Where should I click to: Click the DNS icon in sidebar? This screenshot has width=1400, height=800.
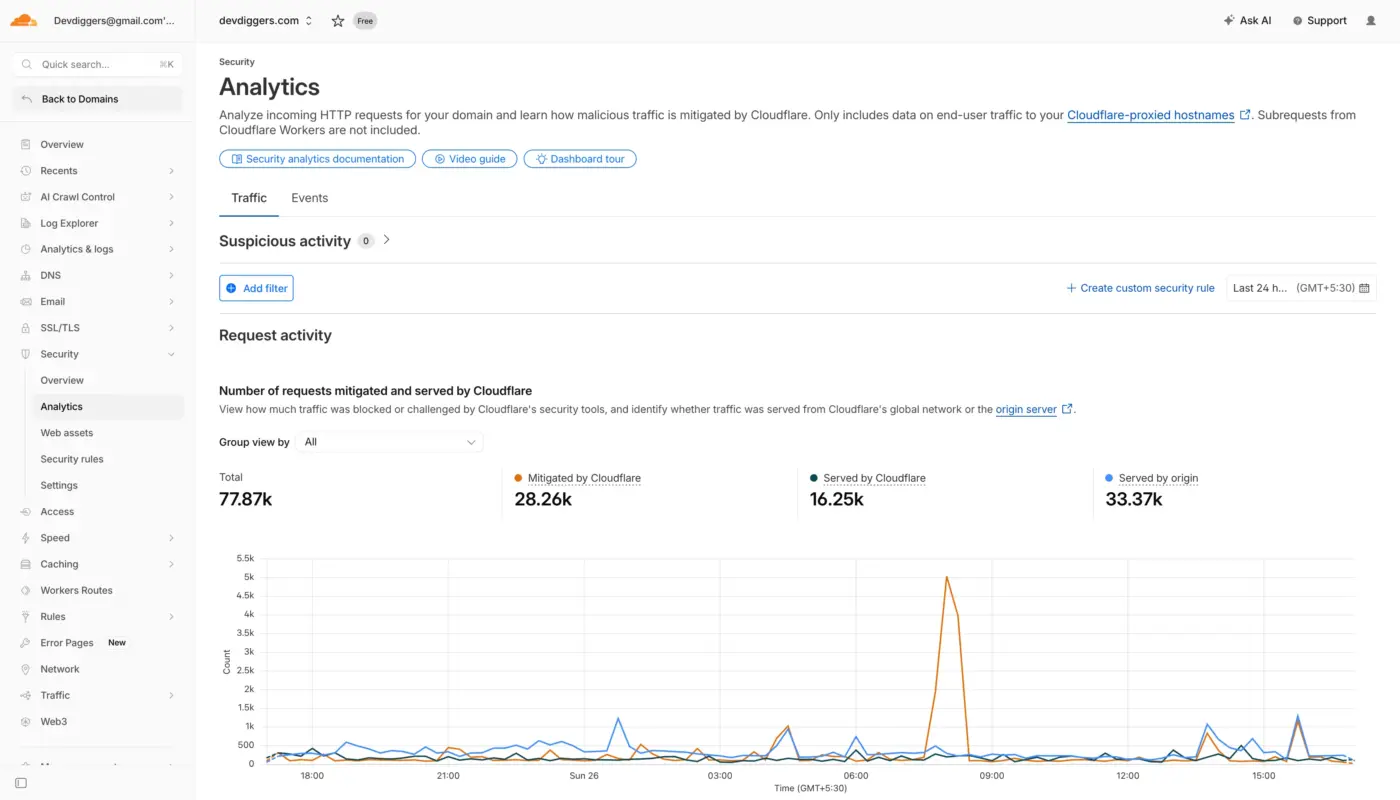pyautogui.click(x=26, y=276)
